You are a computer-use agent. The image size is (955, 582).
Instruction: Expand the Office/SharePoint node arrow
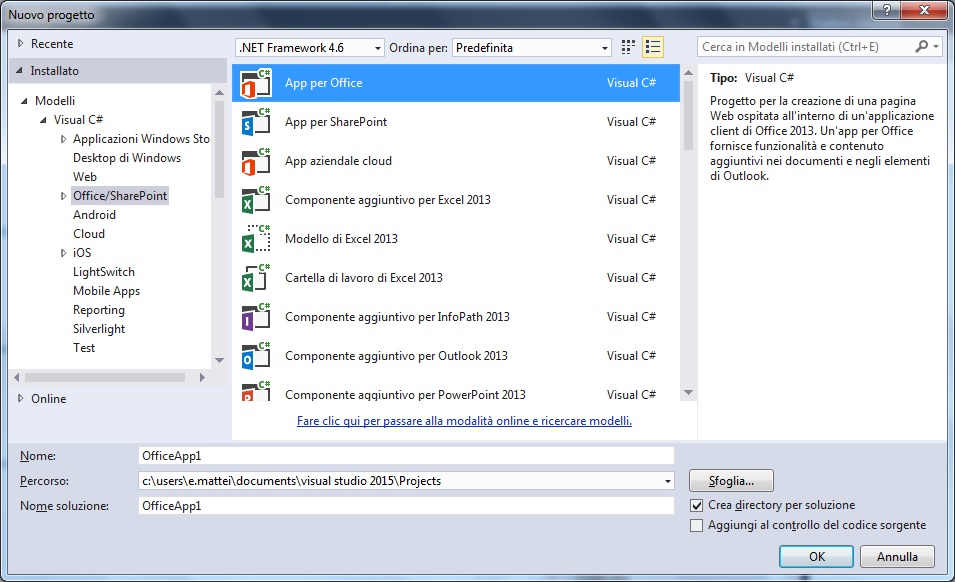click(x=63, y=196)
